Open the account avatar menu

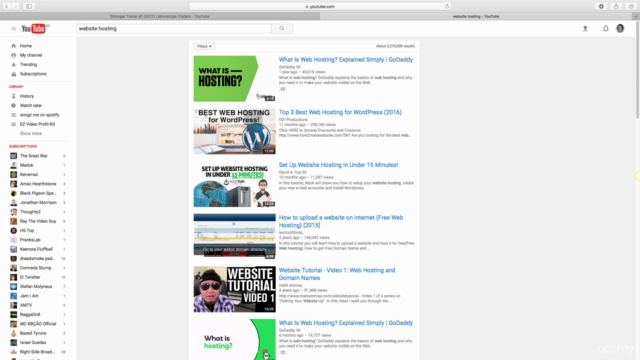(620, 28)
